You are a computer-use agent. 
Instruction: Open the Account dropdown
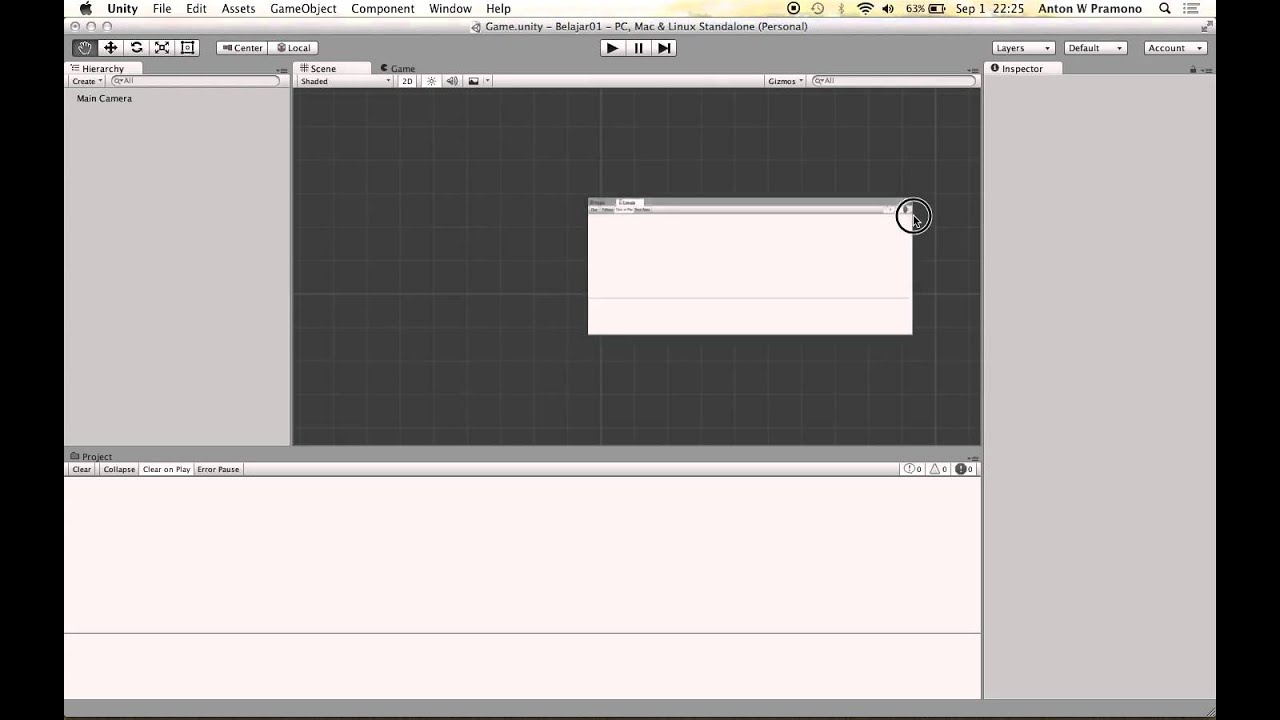click(1176, 48)
